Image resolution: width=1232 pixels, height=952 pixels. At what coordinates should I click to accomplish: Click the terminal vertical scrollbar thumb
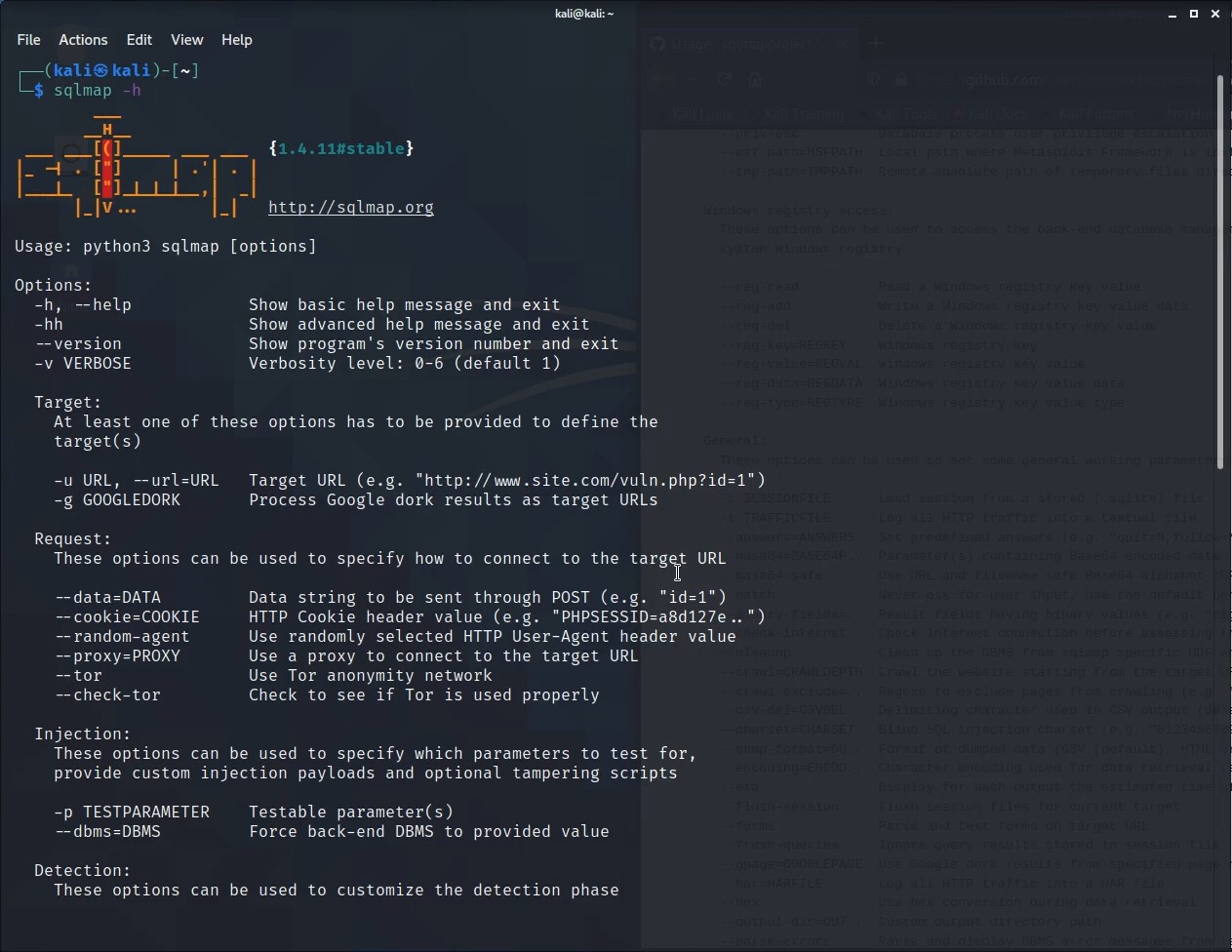coord(1219,273)
